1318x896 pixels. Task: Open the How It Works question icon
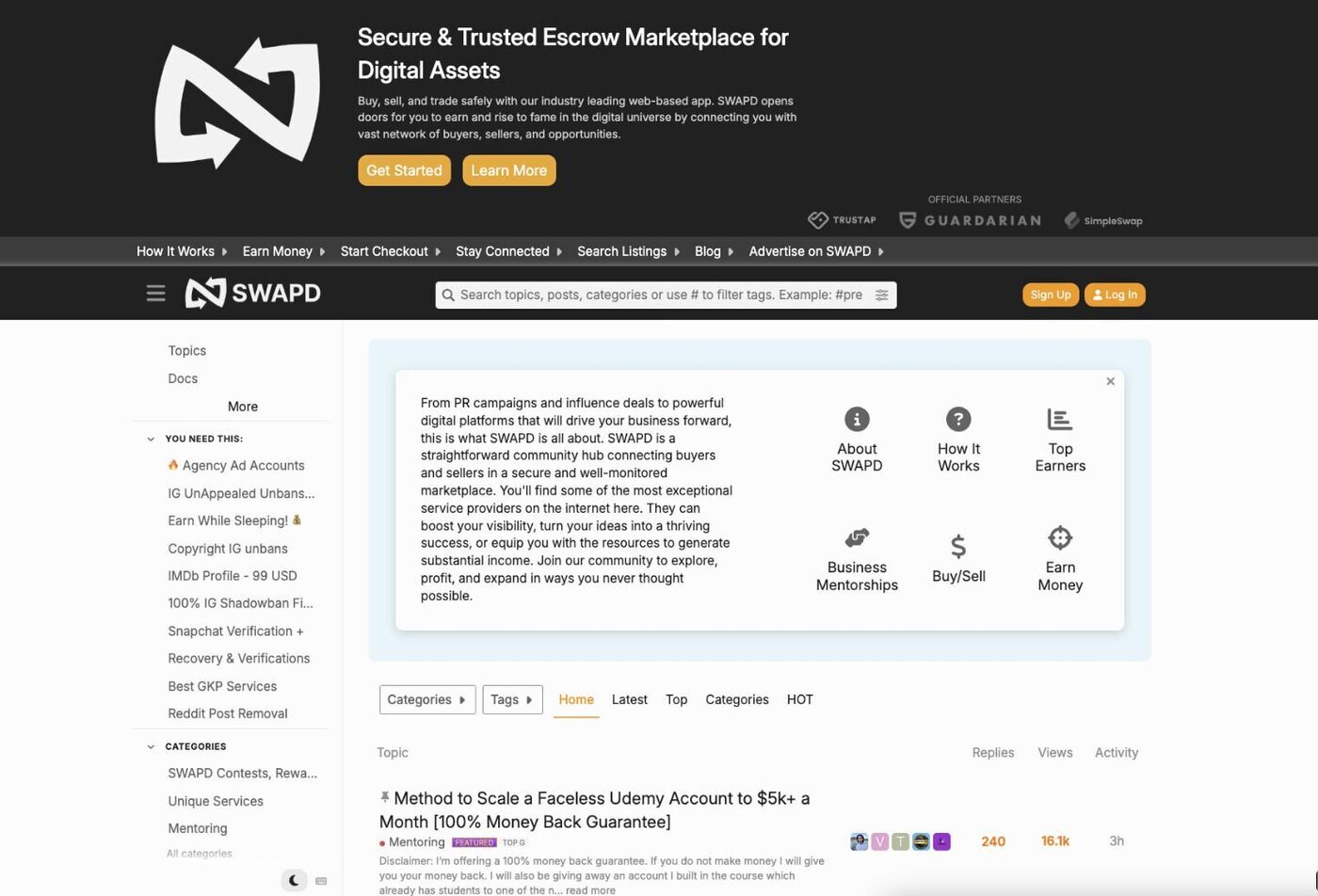click(x=957, y=419)
